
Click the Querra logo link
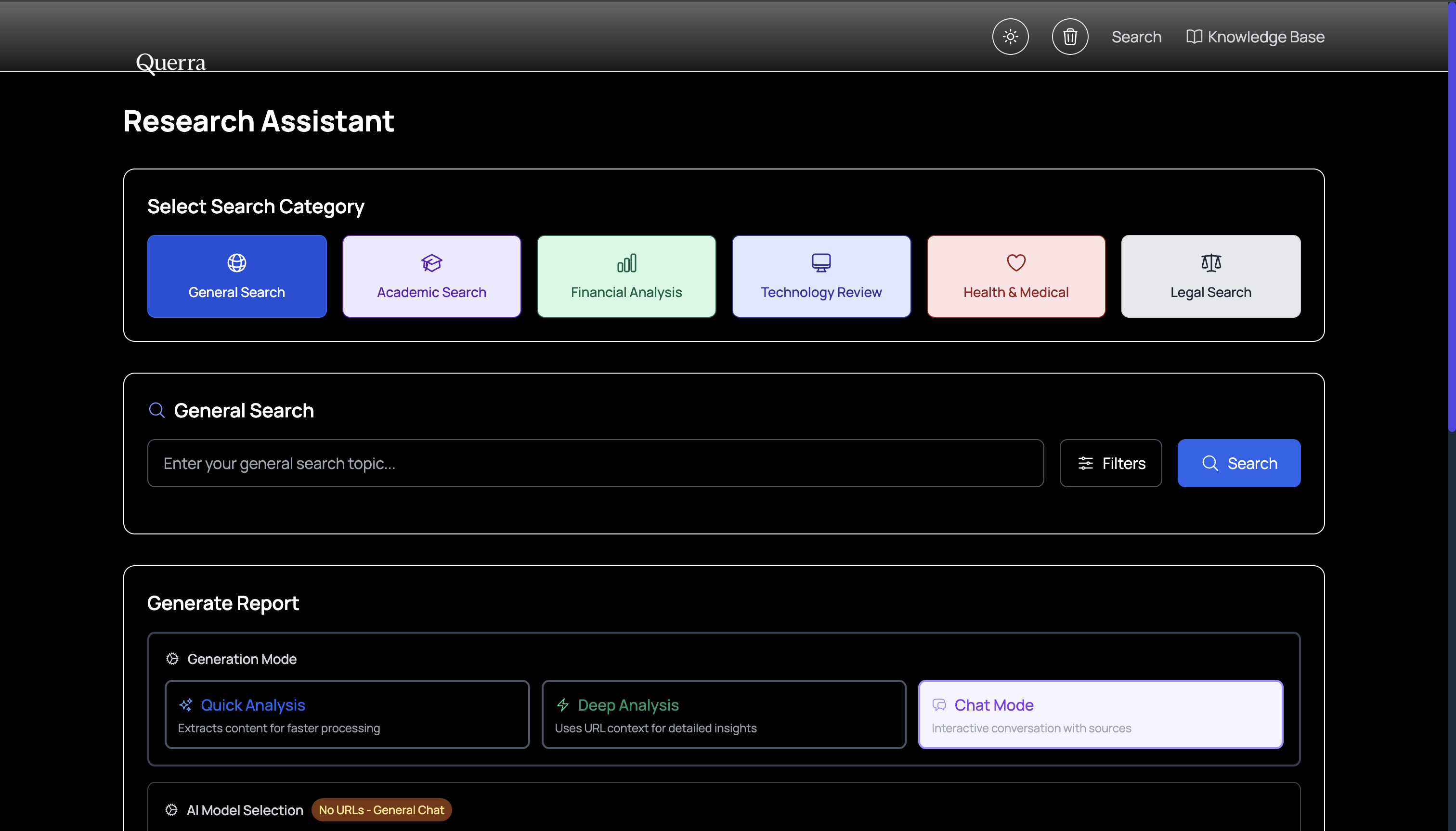[170, 62]
